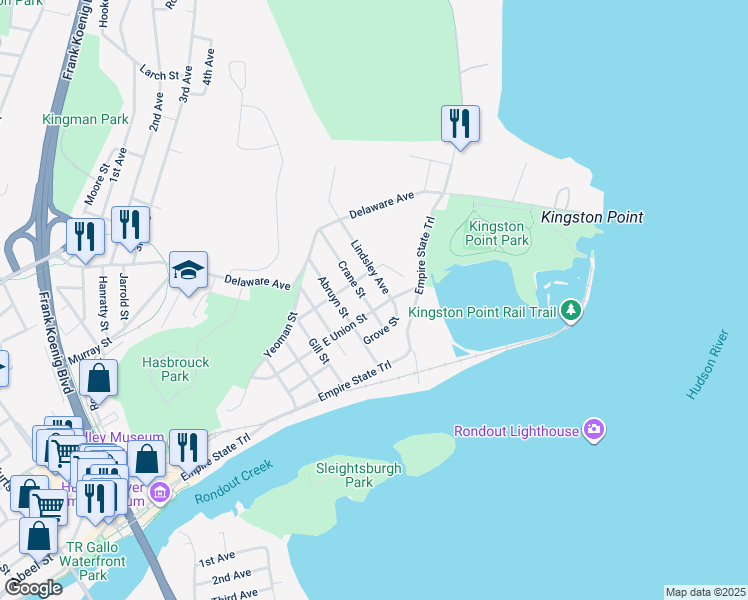The height and width of the screenshot is (600, 748).
Task: Click the shopping cart marker near bottom-left
Action: point(50,505)
